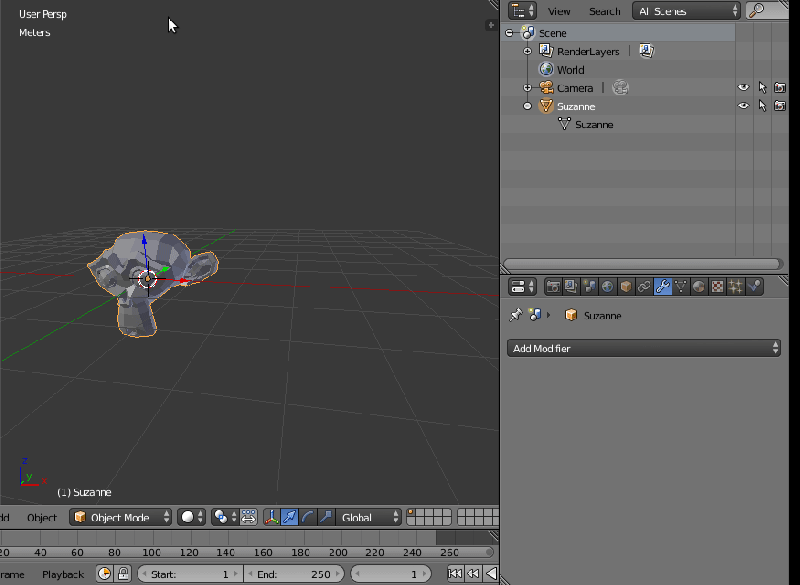Screen dimensions: 800x585
Task: Jump to the start frame button
Action: click(455, 574)
